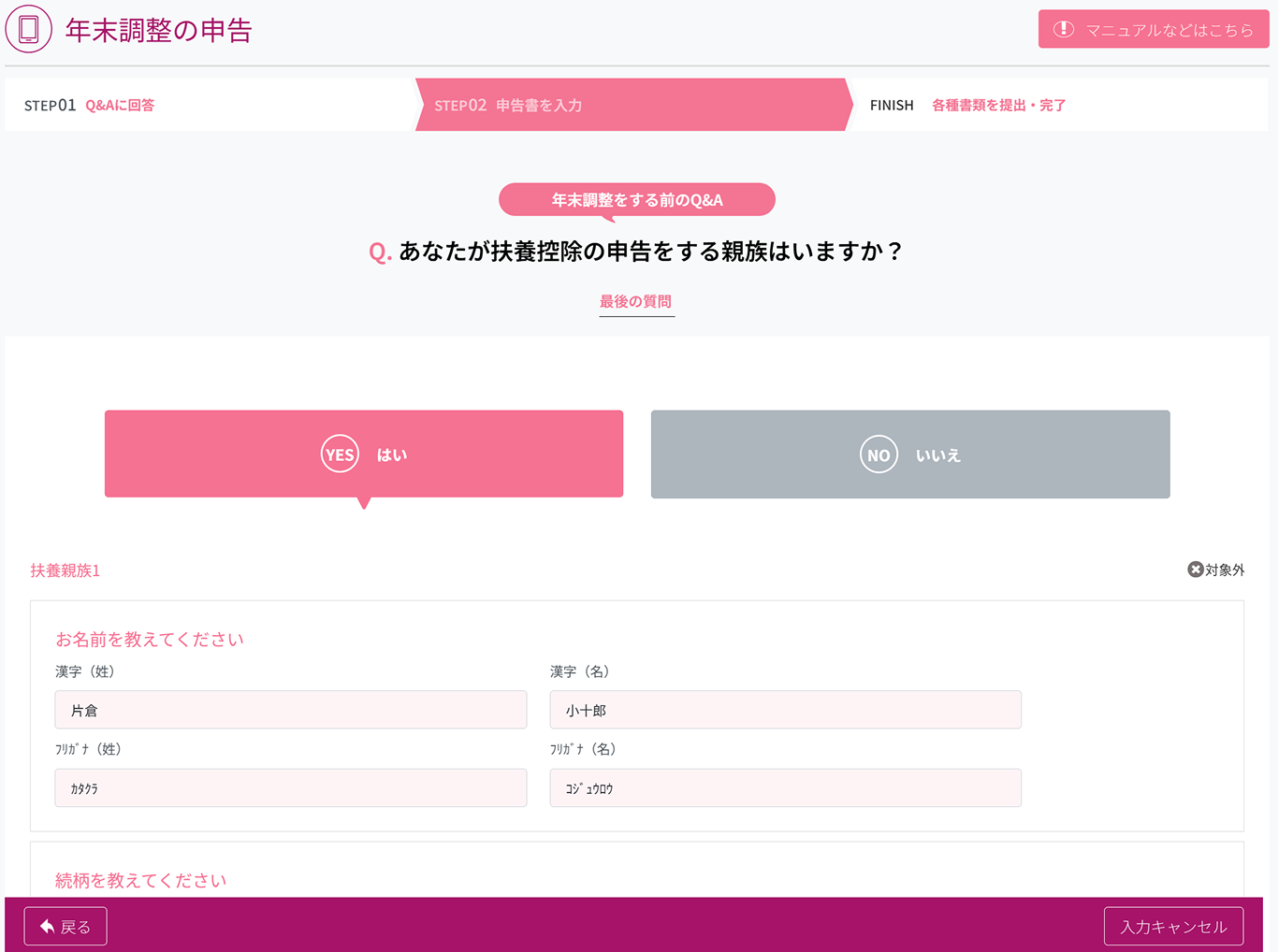Click the 年末調整の申告 page title

(158, 30)
